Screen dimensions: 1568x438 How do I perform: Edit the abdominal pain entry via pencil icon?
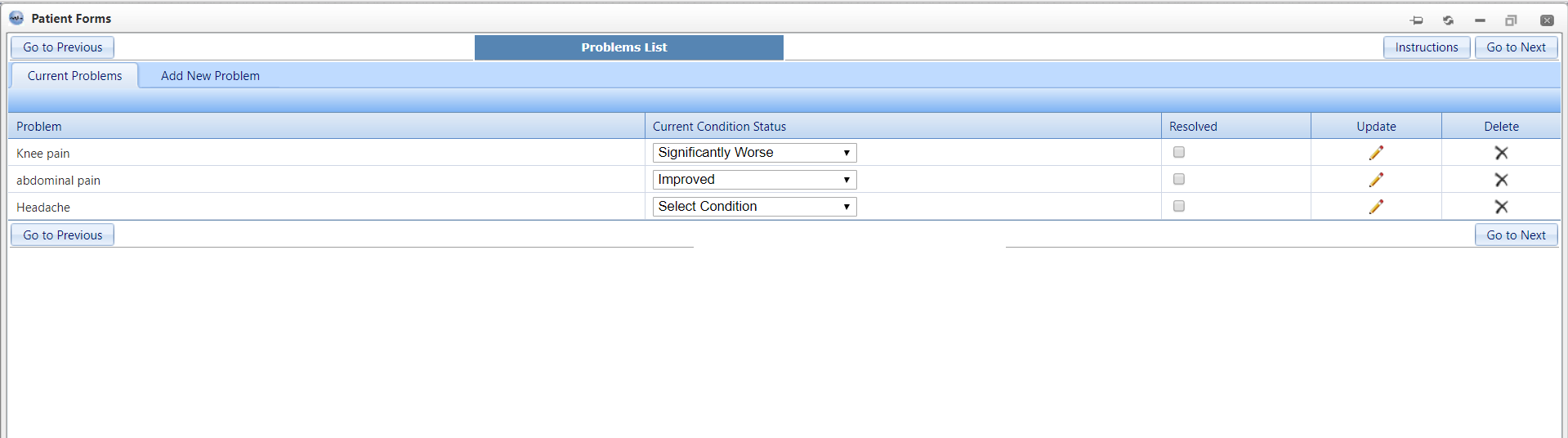(x=1376, y=180)
